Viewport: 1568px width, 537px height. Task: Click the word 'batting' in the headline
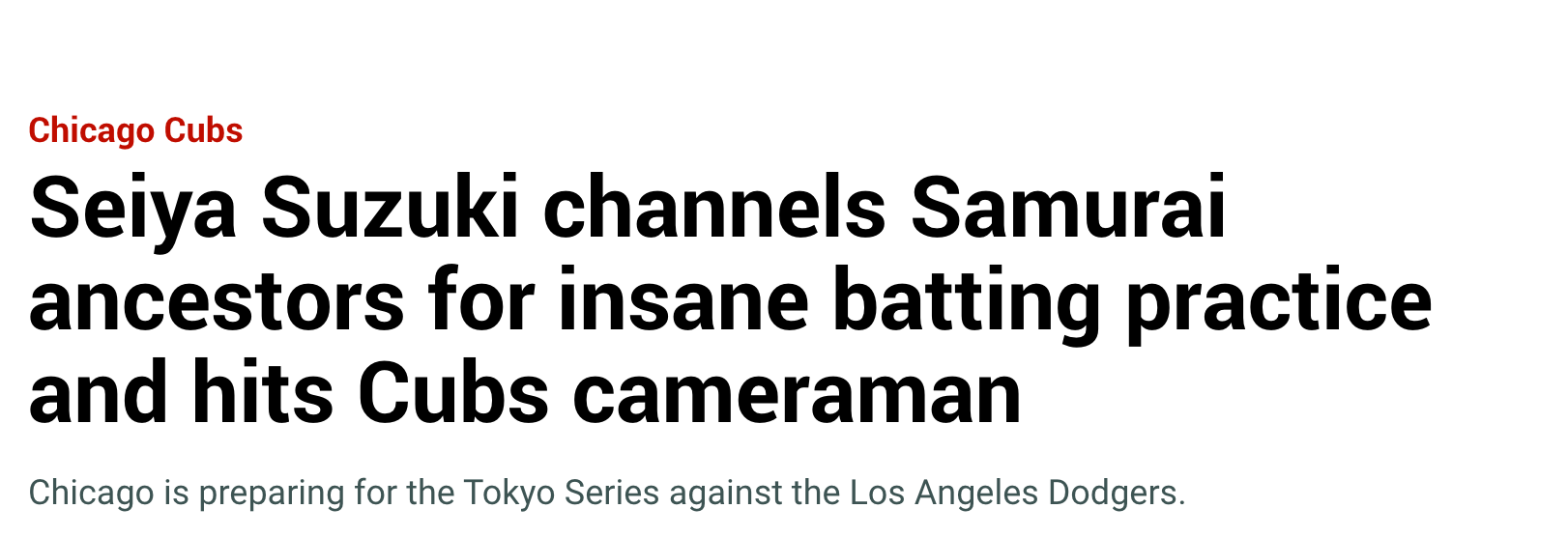pos(966,301)
